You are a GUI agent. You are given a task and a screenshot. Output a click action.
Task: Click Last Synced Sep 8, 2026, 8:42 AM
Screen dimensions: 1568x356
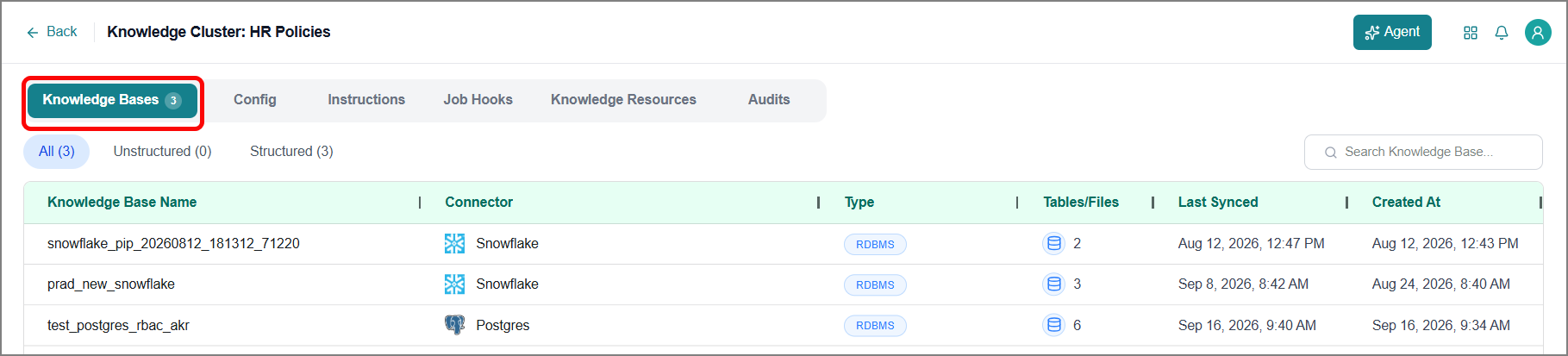point(1243,284)
